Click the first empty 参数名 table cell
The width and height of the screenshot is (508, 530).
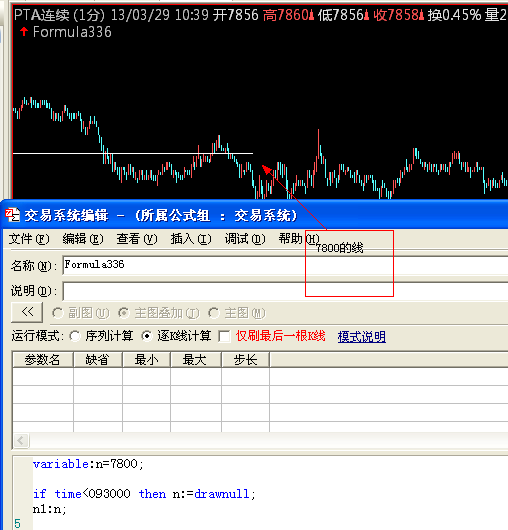tap(43, 376)
